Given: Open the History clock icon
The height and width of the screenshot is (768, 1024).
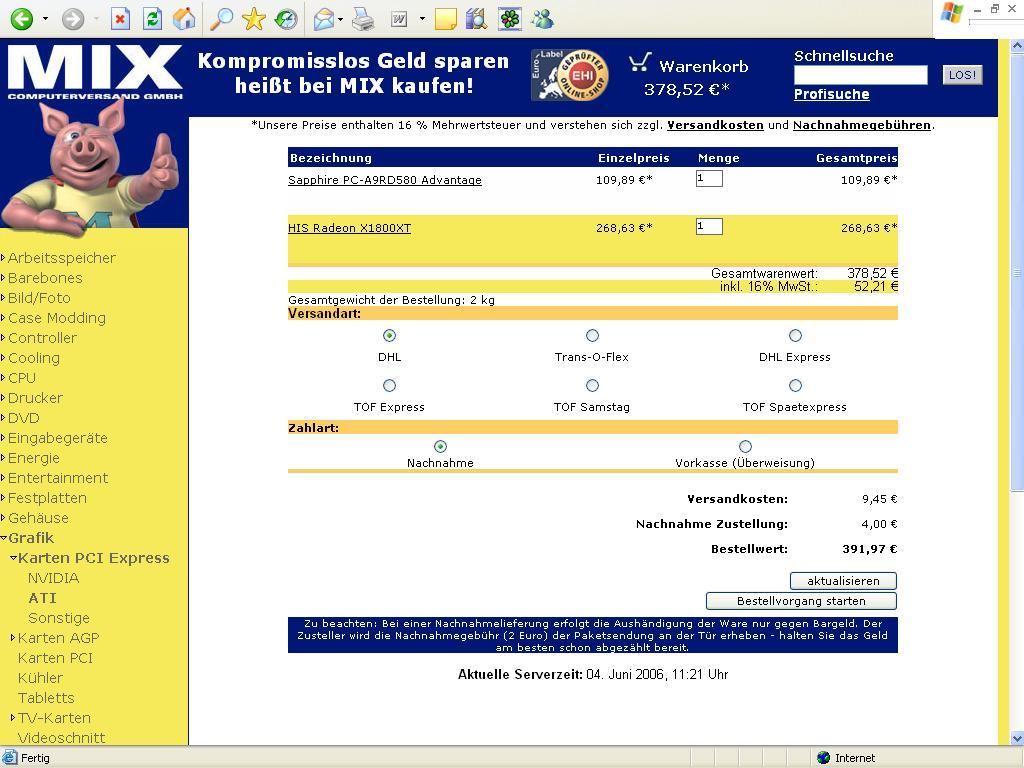Looking at the screenshot, I should click(x=285, y=19).
